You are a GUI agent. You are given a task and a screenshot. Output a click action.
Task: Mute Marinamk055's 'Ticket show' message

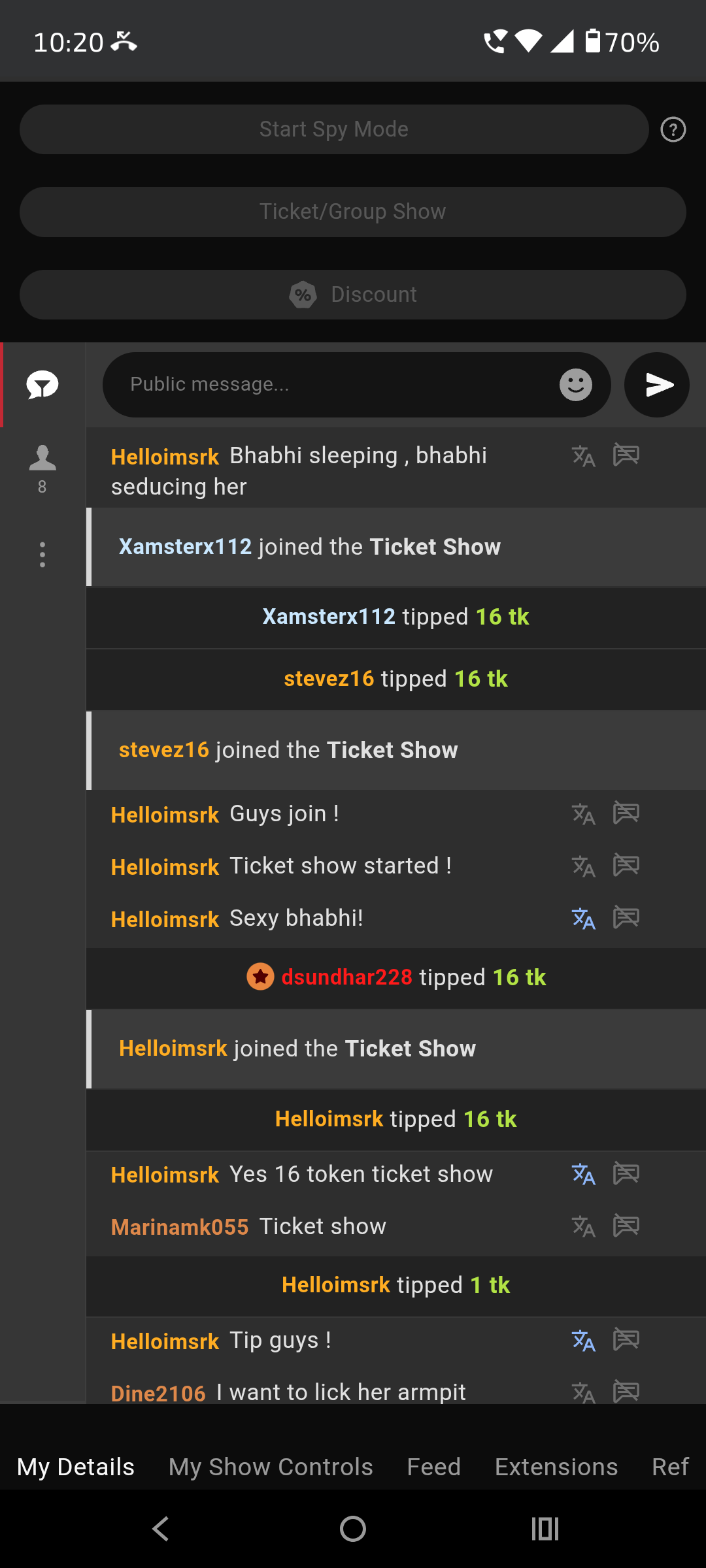pyautogui.click(x=626, y=1226)
